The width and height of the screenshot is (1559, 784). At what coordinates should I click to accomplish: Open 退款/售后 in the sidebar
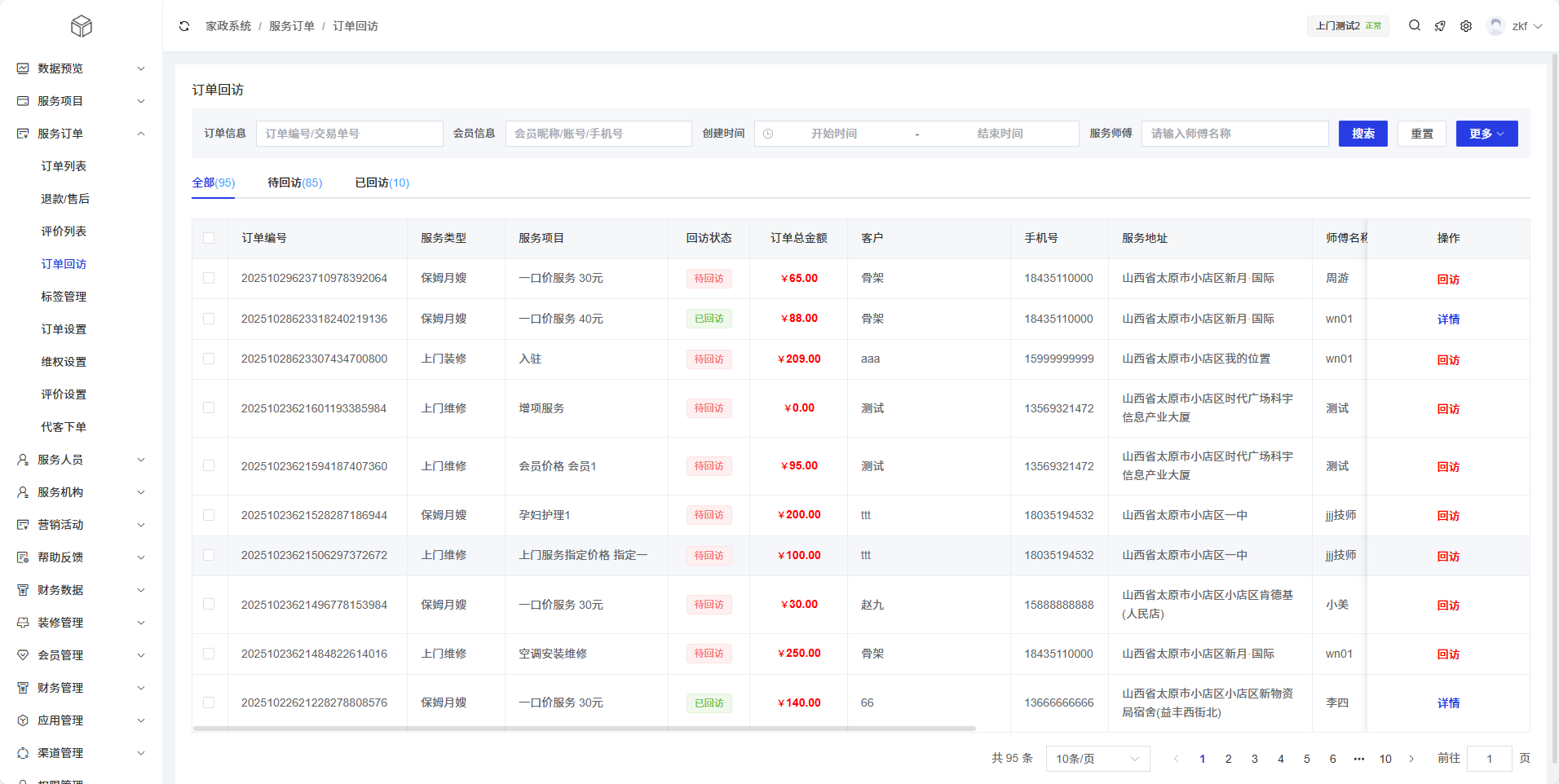(x=65, y=199)
